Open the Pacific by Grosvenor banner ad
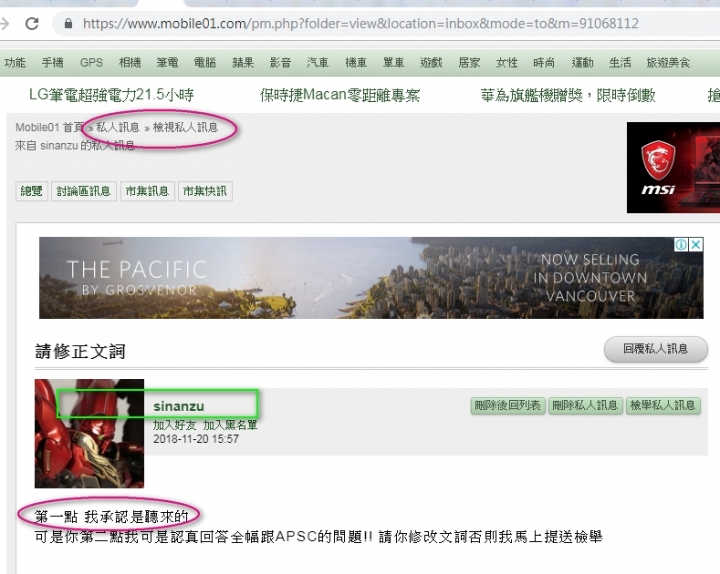Screen dimensions: 720x574 click(371, 278)
